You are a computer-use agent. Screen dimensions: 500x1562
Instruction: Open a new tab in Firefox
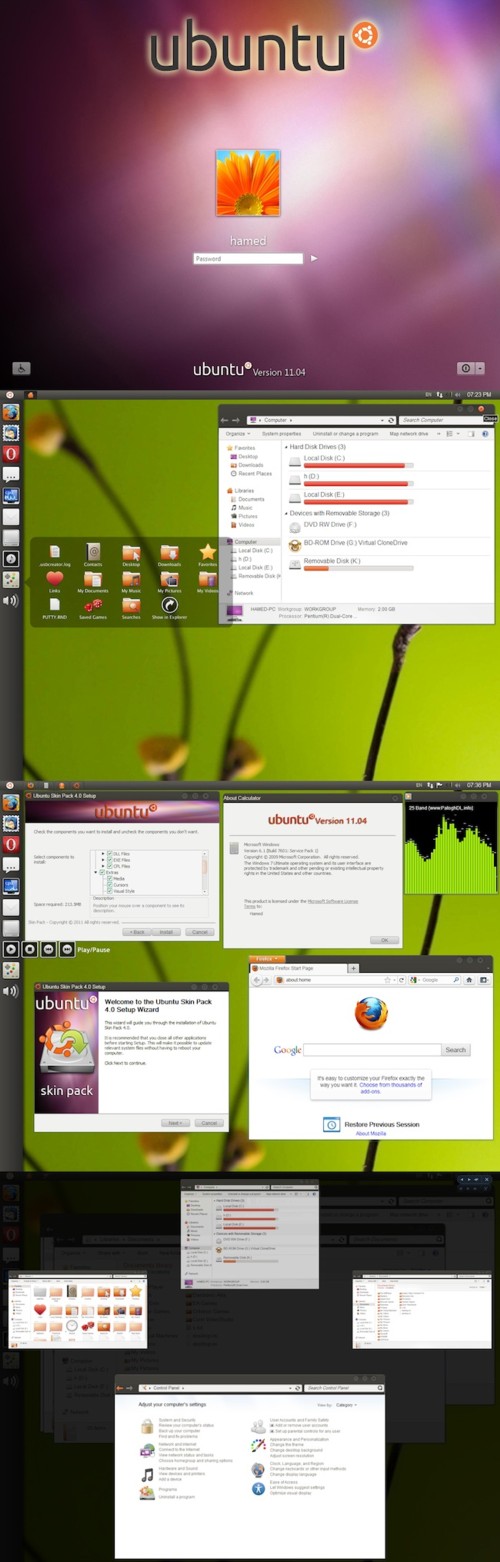(x=353, y=969)
